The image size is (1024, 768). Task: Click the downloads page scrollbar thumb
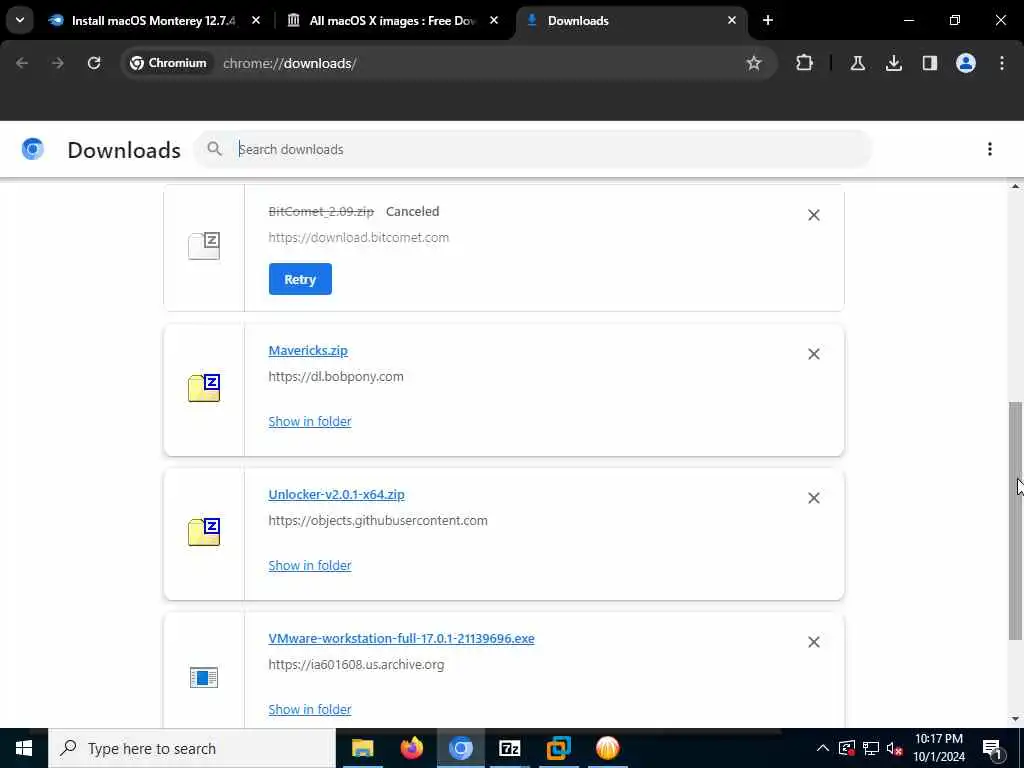(1015, 520)
